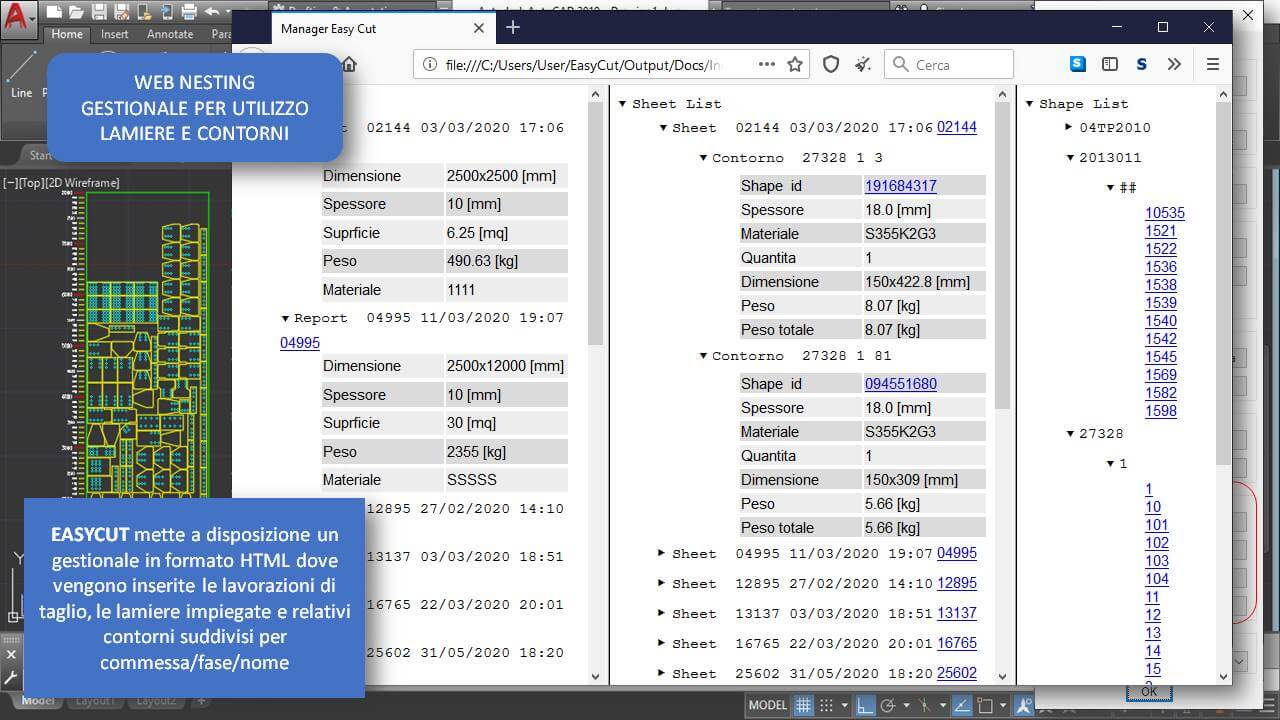
Task: Open snap mode dropdown arrow in status bar
Action: tap(844, 706)
